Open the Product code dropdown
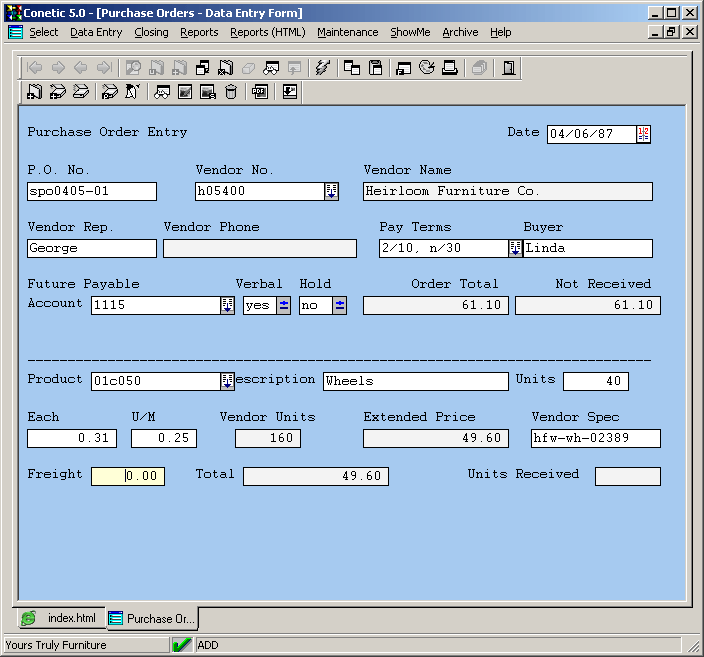 227,381
